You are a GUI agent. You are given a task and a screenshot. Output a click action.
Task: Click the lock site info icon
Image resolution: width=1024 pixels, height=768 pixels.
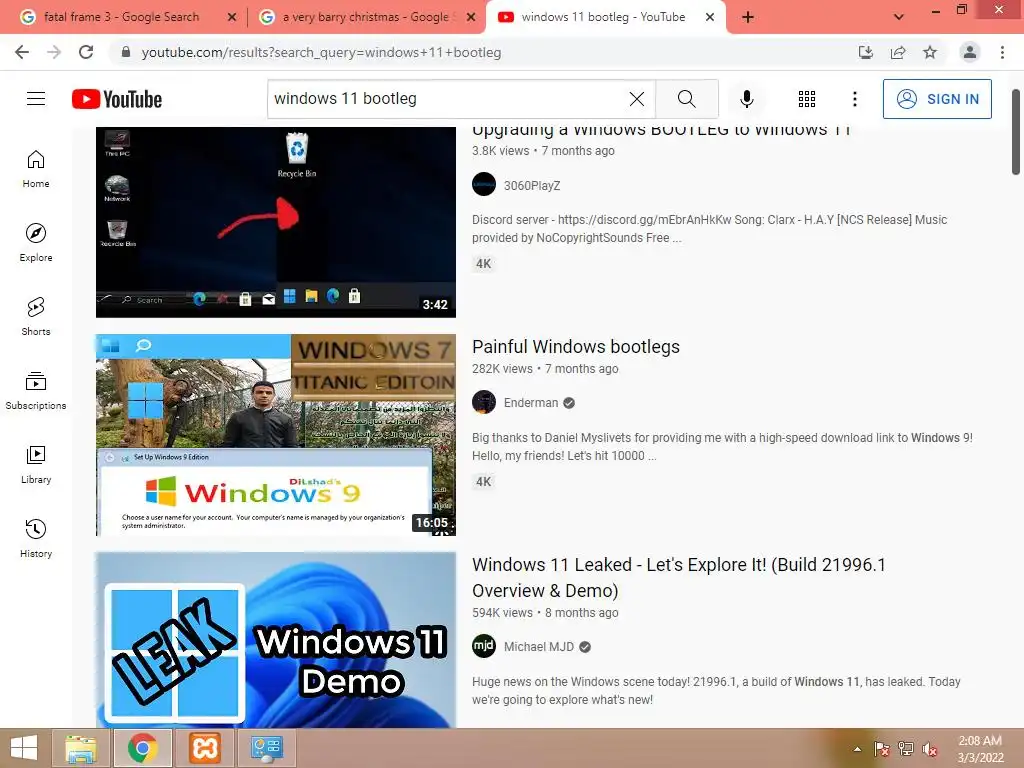(126, 52)
